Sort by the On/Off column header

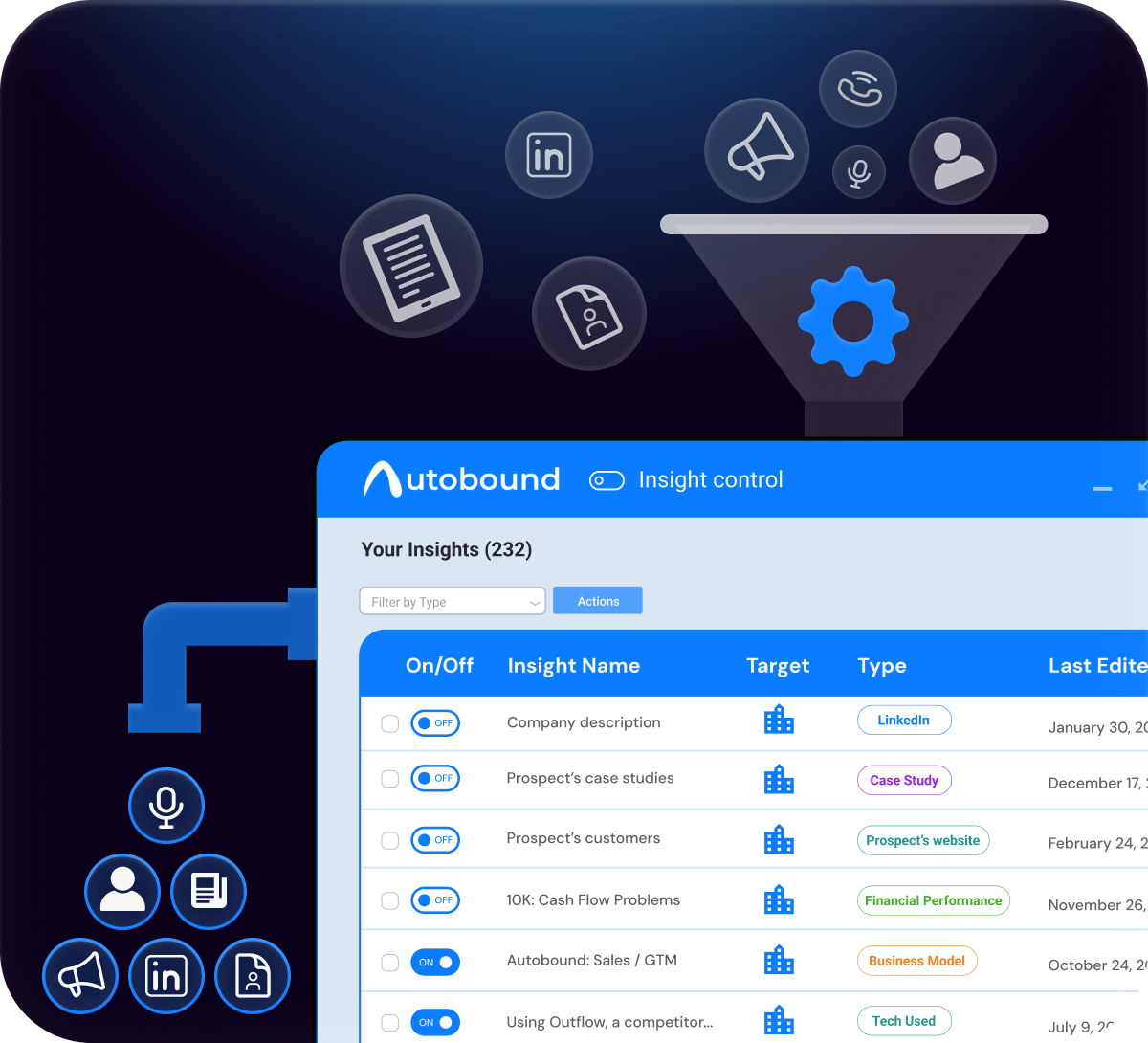tap(439, 666)
